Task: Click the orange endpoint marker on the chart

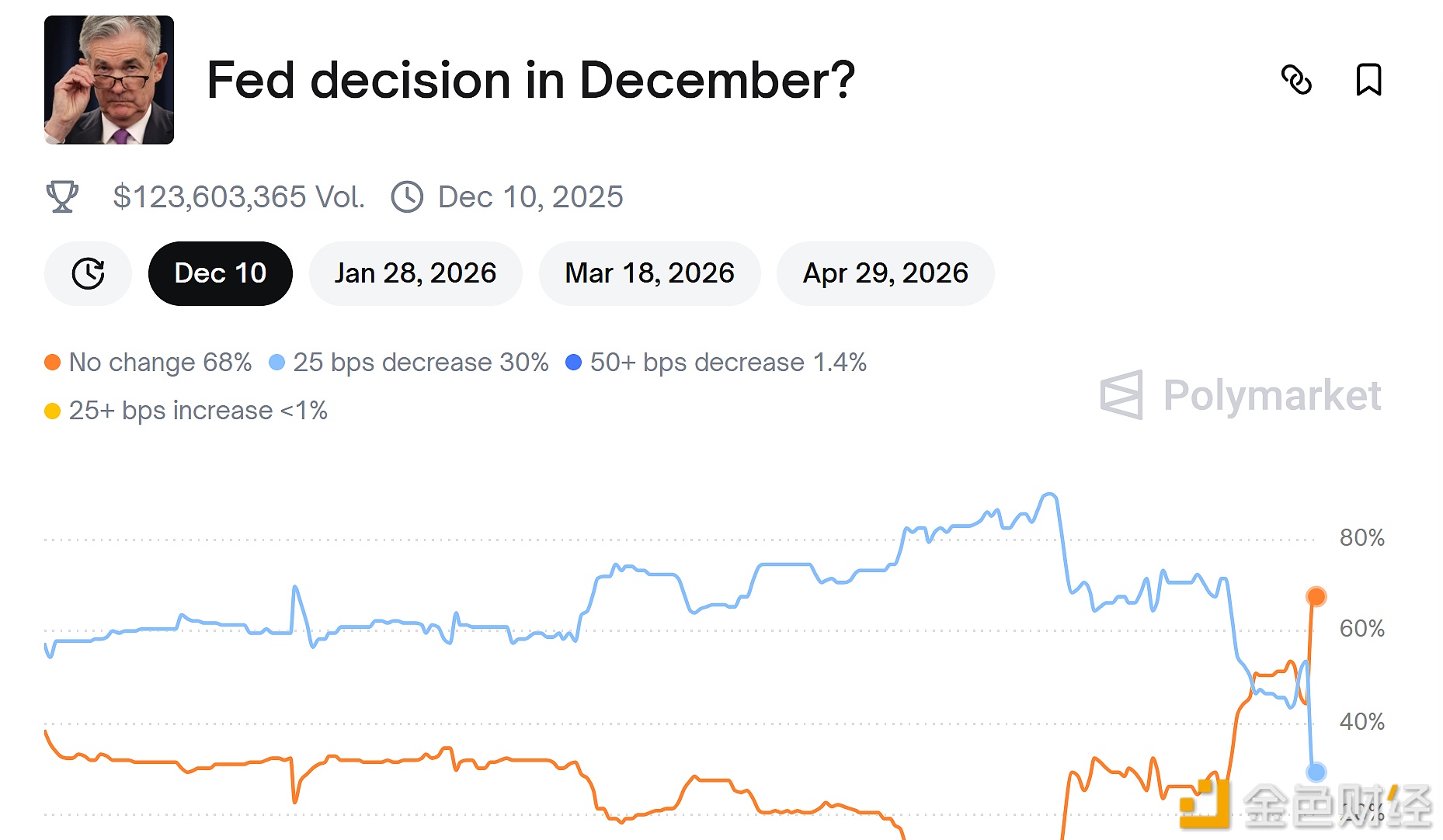Action: pos(1315,596)
